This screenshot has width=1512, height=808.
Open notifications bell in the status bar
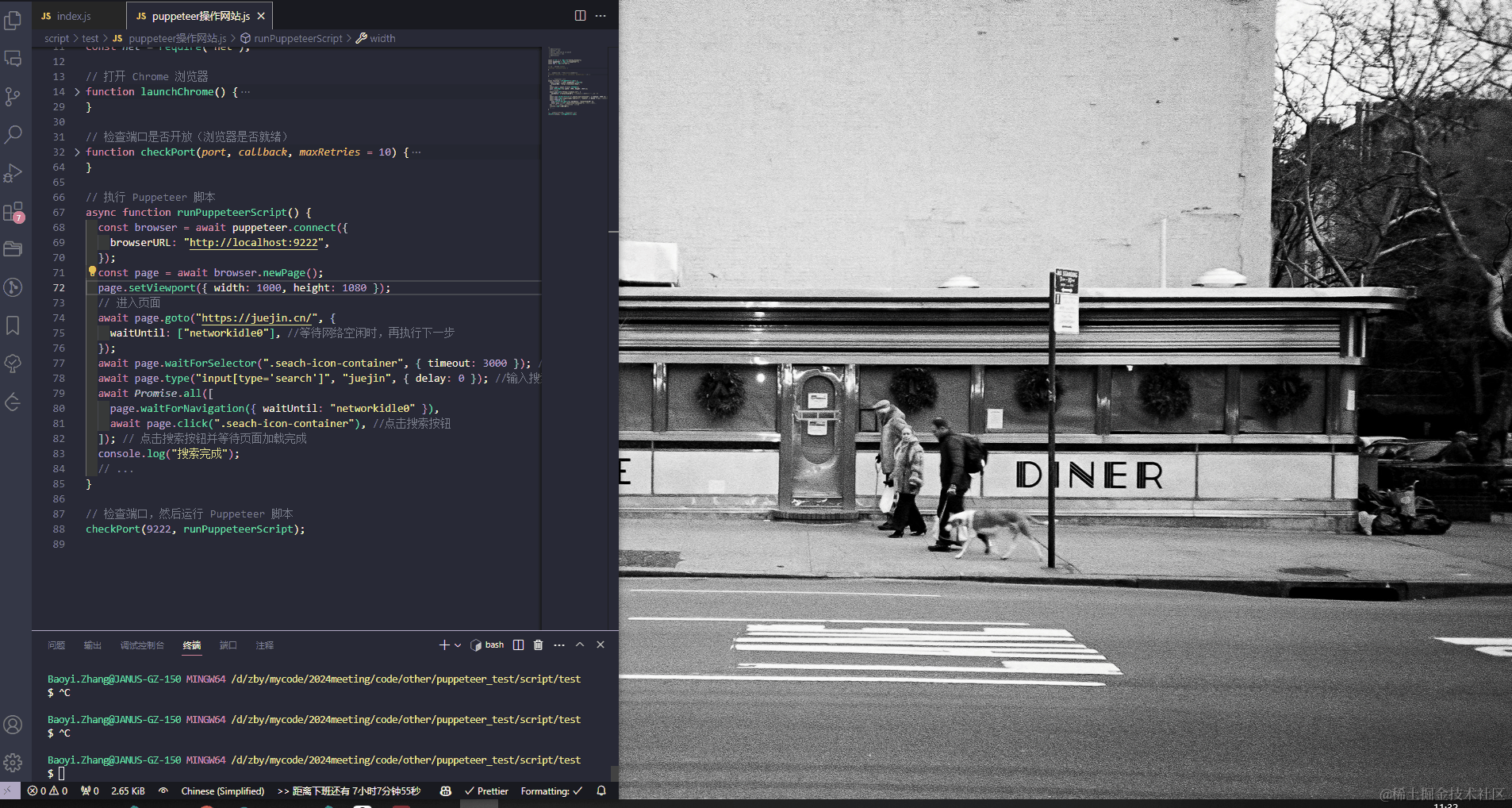[601, 791]
